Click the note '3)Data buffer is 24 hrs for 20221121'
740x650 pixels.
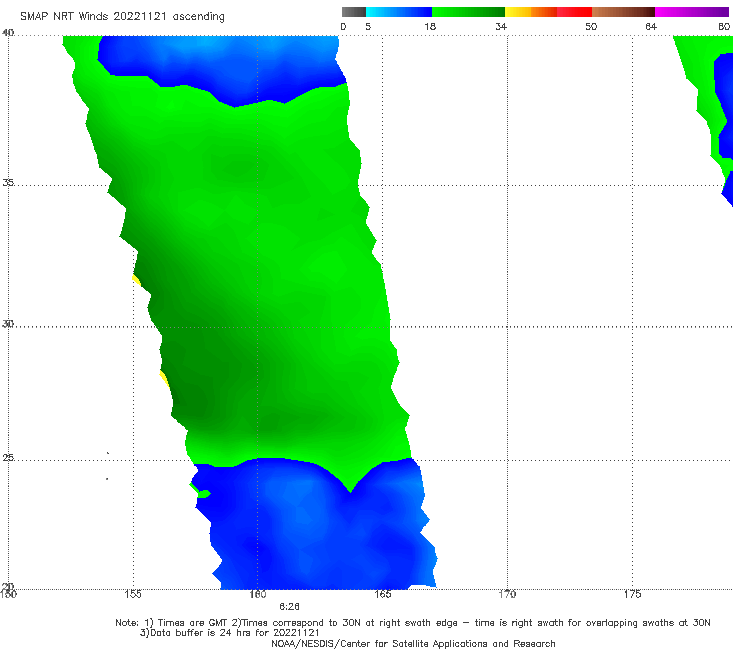pyautogui.click(x=230, y=633)
